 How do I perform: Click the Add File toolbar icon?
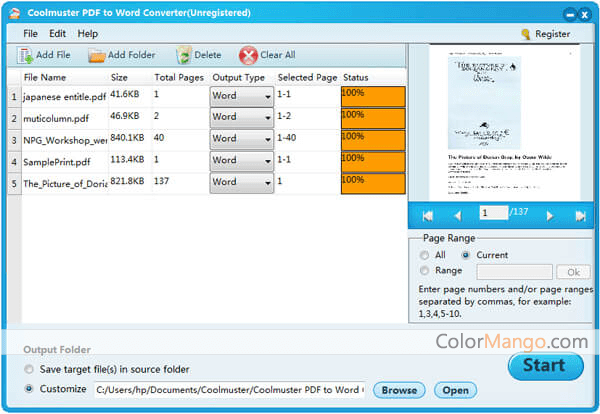[x=25, y=55]
